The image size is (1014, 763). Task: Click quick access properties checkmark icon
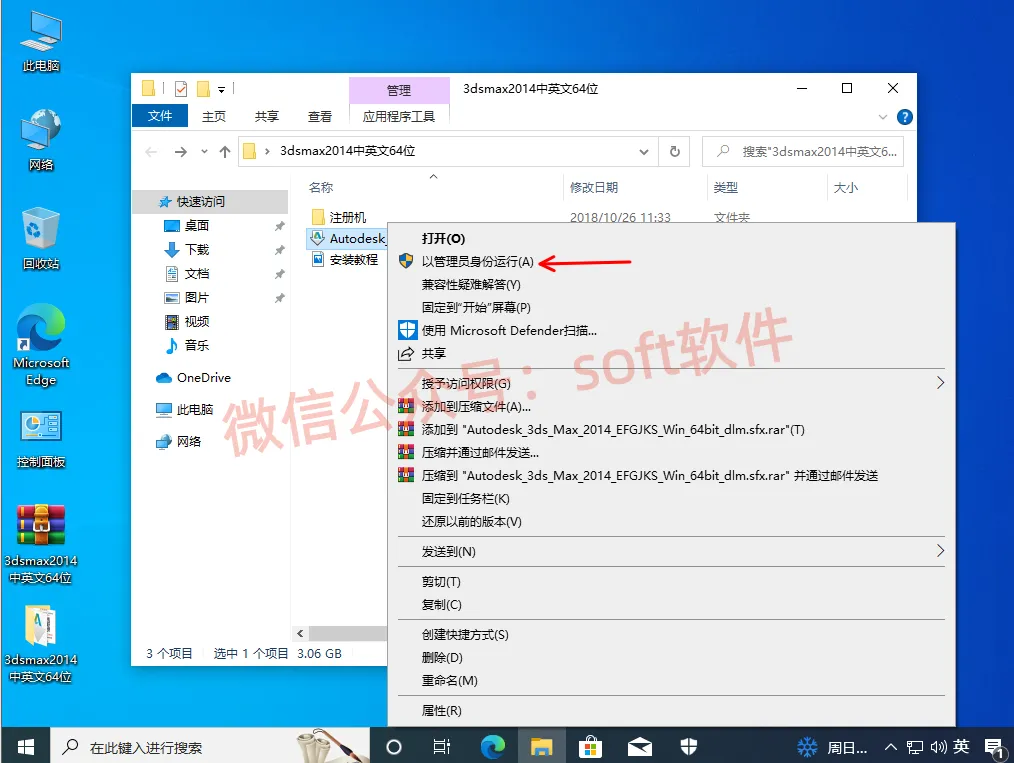click(181, 89)
